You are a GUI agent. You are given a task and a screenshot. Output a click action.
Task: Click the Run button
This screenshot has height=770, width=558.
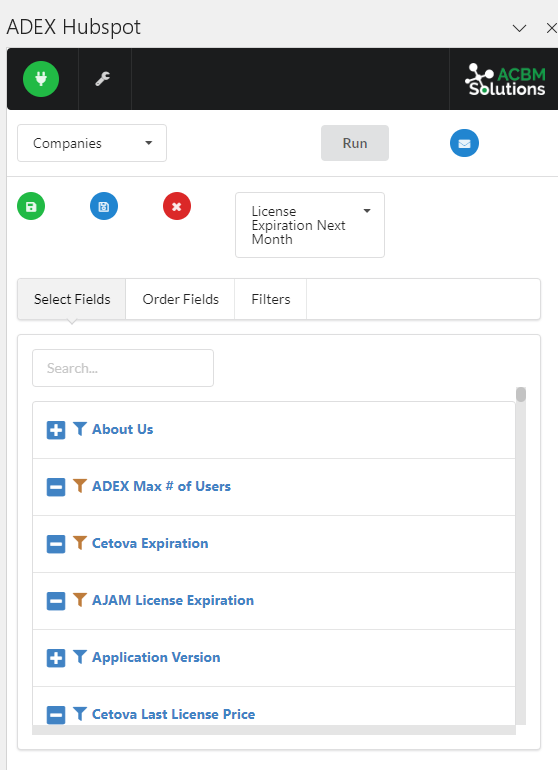point(355,143)
